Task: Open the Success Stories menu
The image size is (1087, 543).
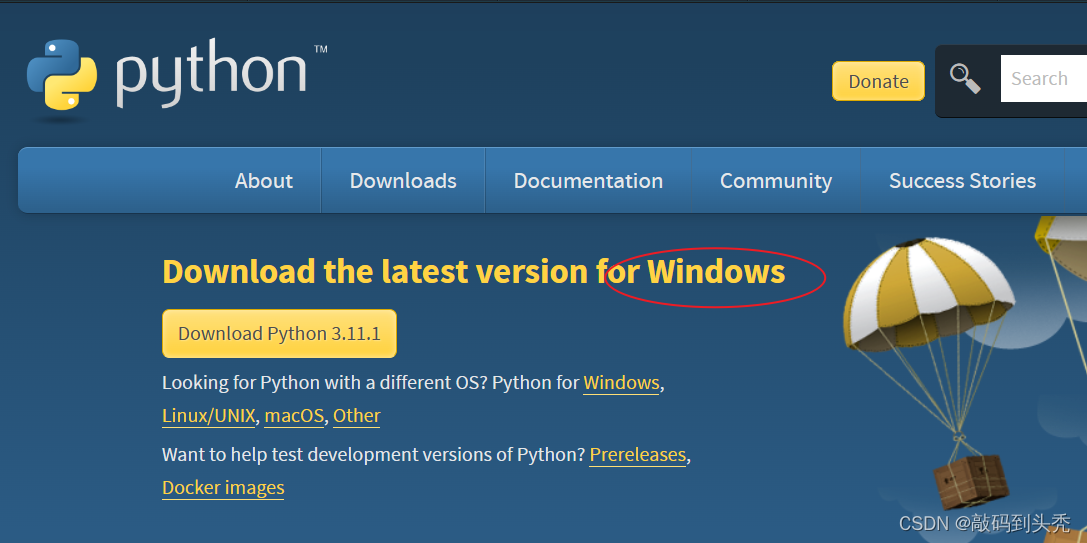Action: [x=962, y=180]
